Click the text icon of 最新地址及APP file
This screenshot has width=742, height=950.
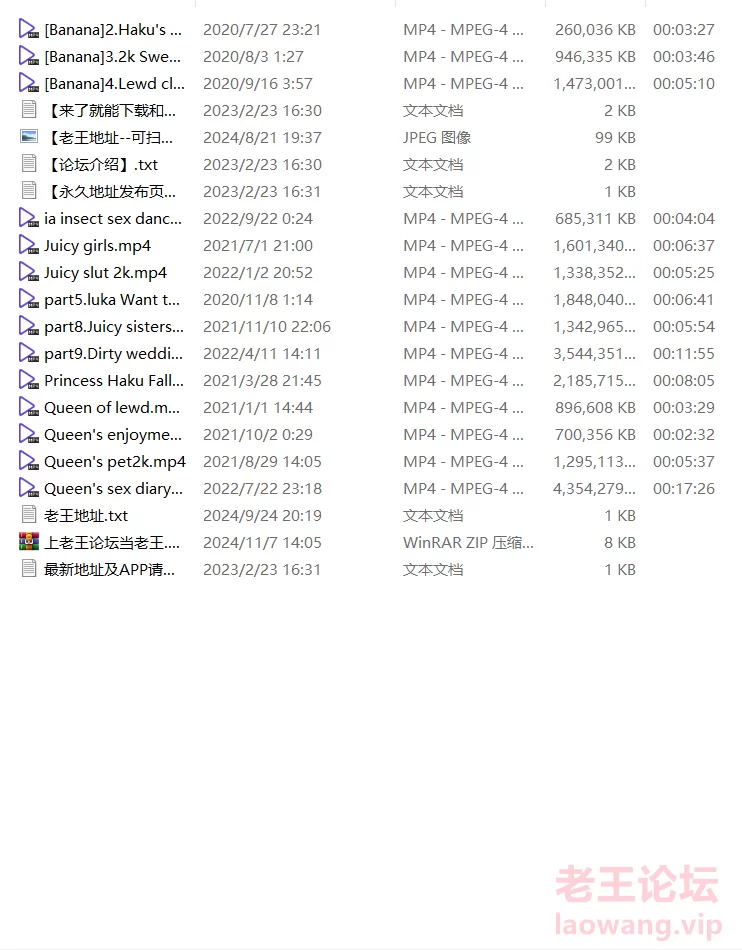coord(28,569)
